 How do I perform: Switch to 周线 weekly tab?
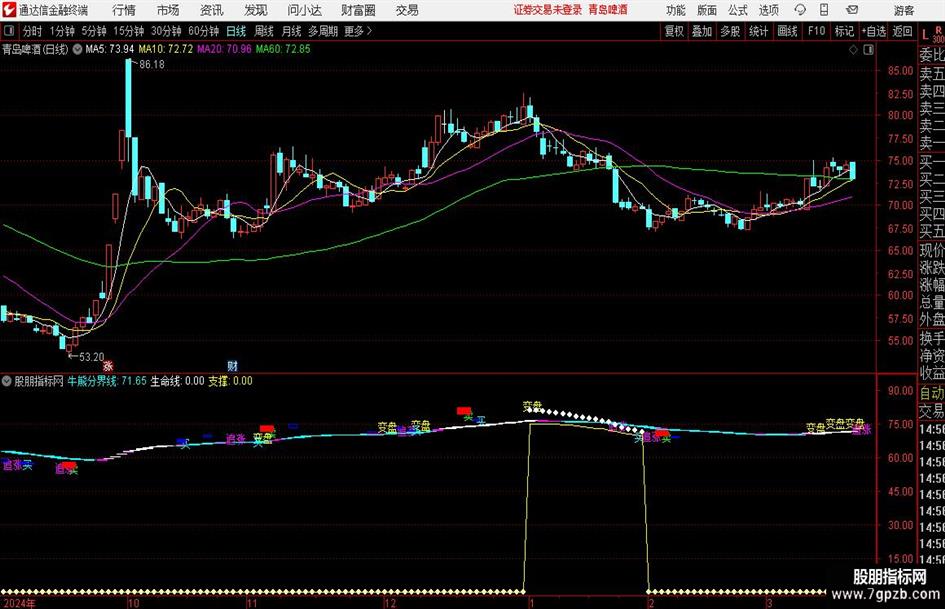[x=264, y=31]
